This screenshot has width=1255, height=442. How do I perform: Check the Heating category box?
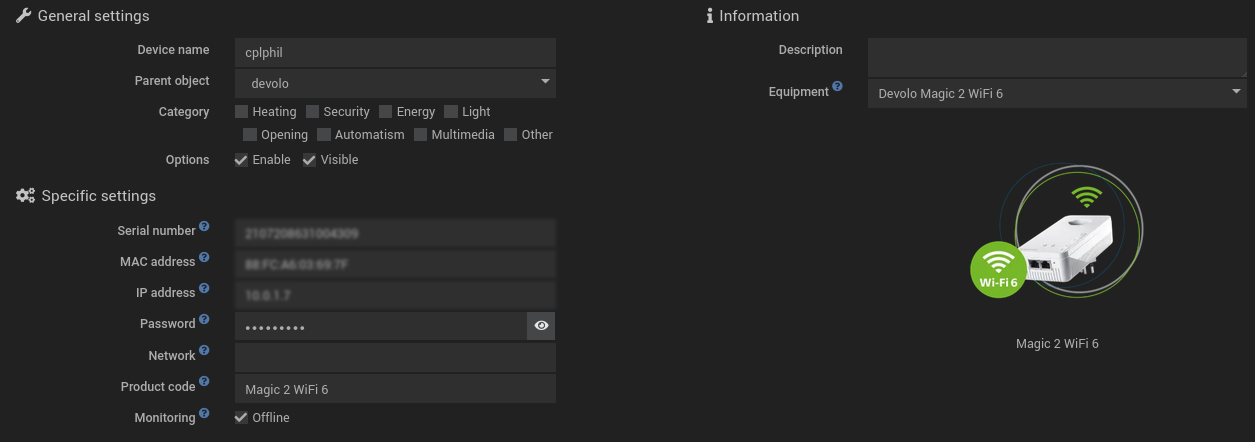click(x=242, y=112)
